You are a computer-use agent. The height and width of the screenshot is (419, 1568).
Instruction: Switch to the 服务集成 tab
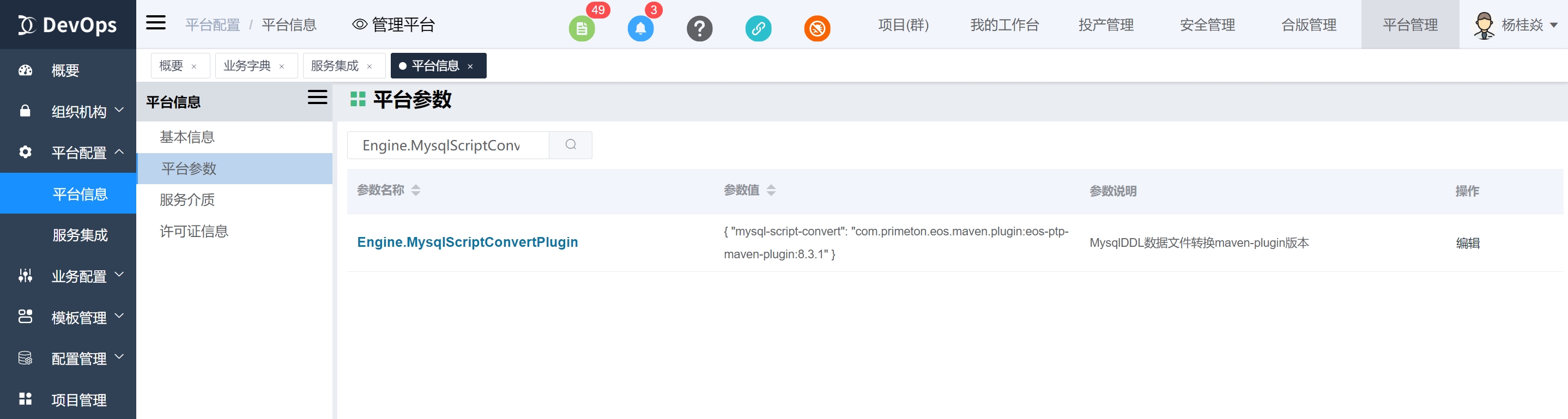point(344,66)
